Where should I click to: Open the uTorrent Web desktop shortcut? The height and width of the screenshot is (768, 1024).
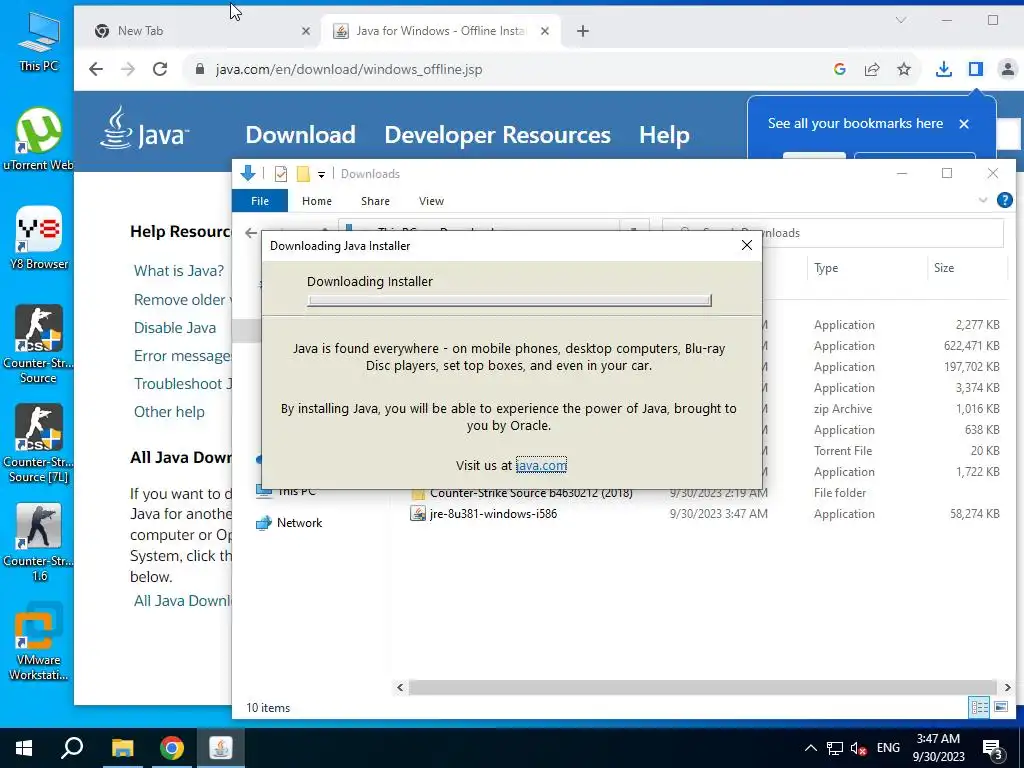39,139
